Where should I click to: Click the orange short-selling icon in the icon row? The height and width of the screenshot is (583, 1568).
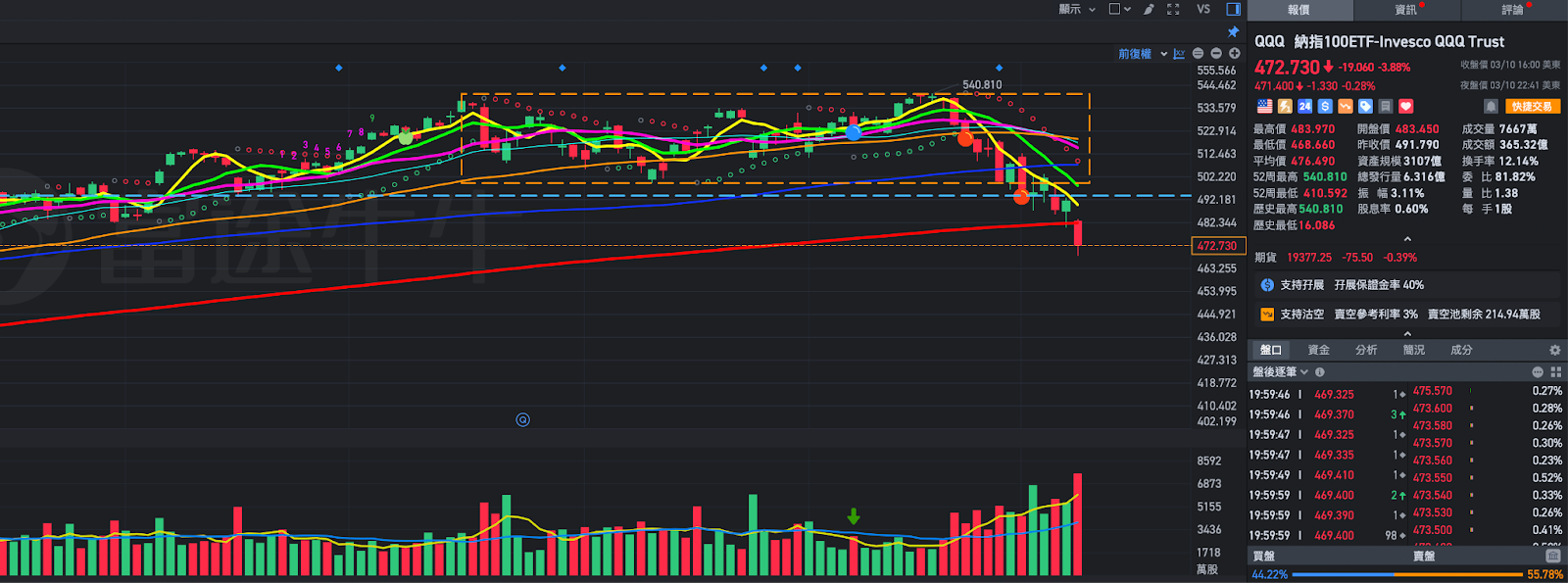(x=1346, y=106)
